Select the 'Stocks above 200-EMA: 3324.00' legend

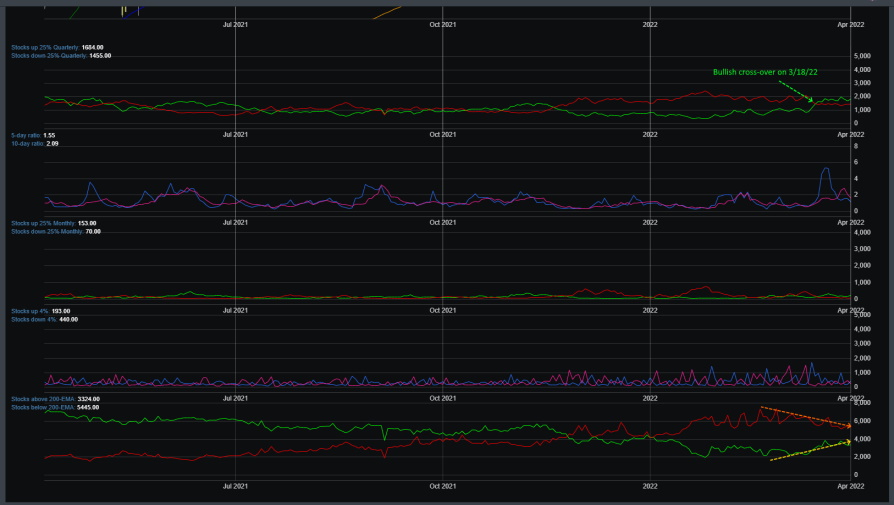coord(55,399)
